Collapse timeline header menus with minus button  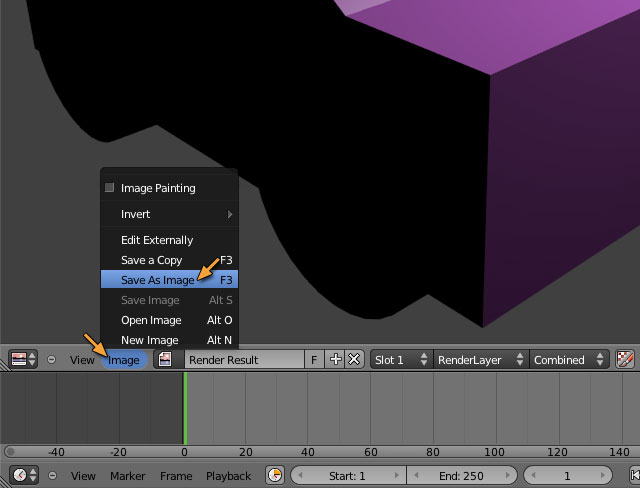coord(52,475)
